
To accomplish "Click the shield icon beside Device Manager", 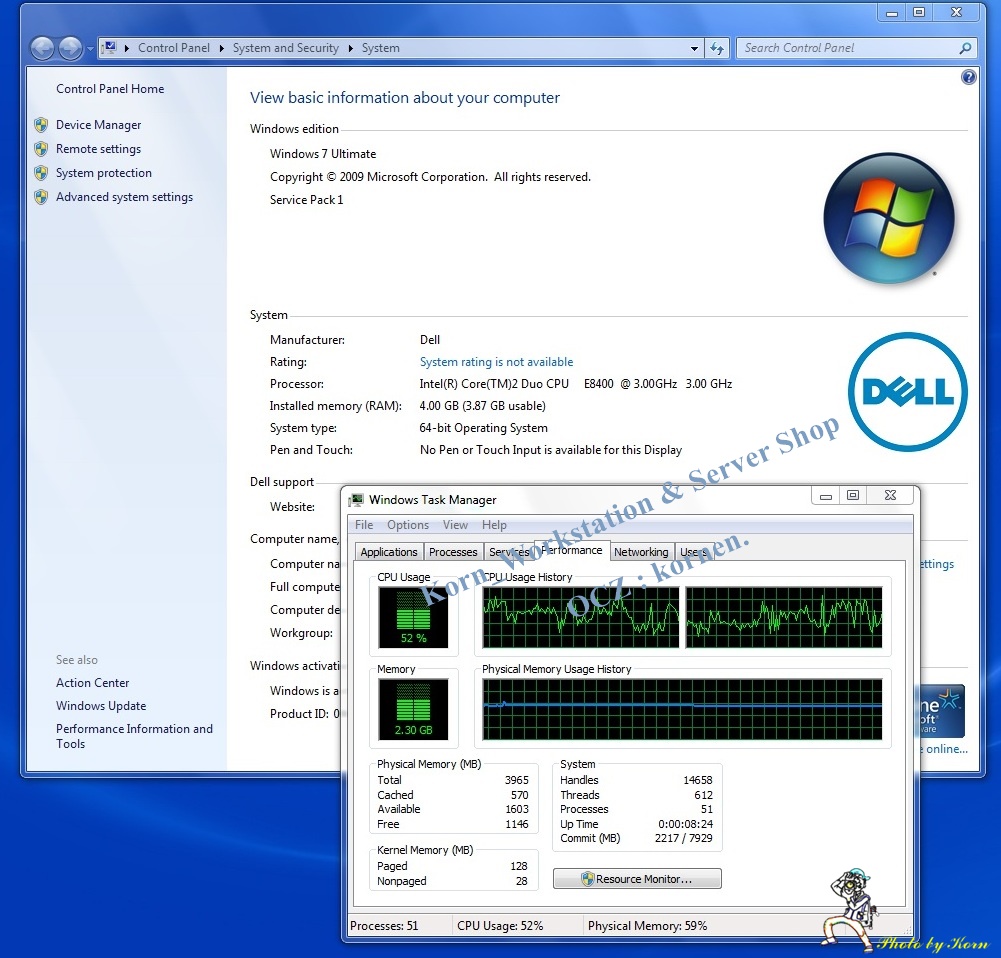I will pyautogui.click(x=41, y=124).
